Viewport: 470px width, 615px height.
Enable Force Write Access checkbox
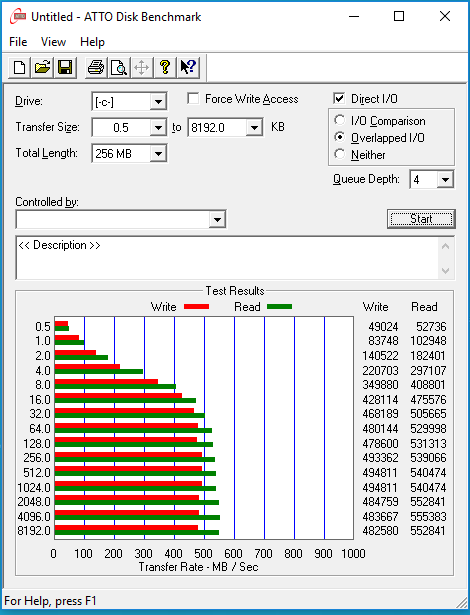[193, 98]
